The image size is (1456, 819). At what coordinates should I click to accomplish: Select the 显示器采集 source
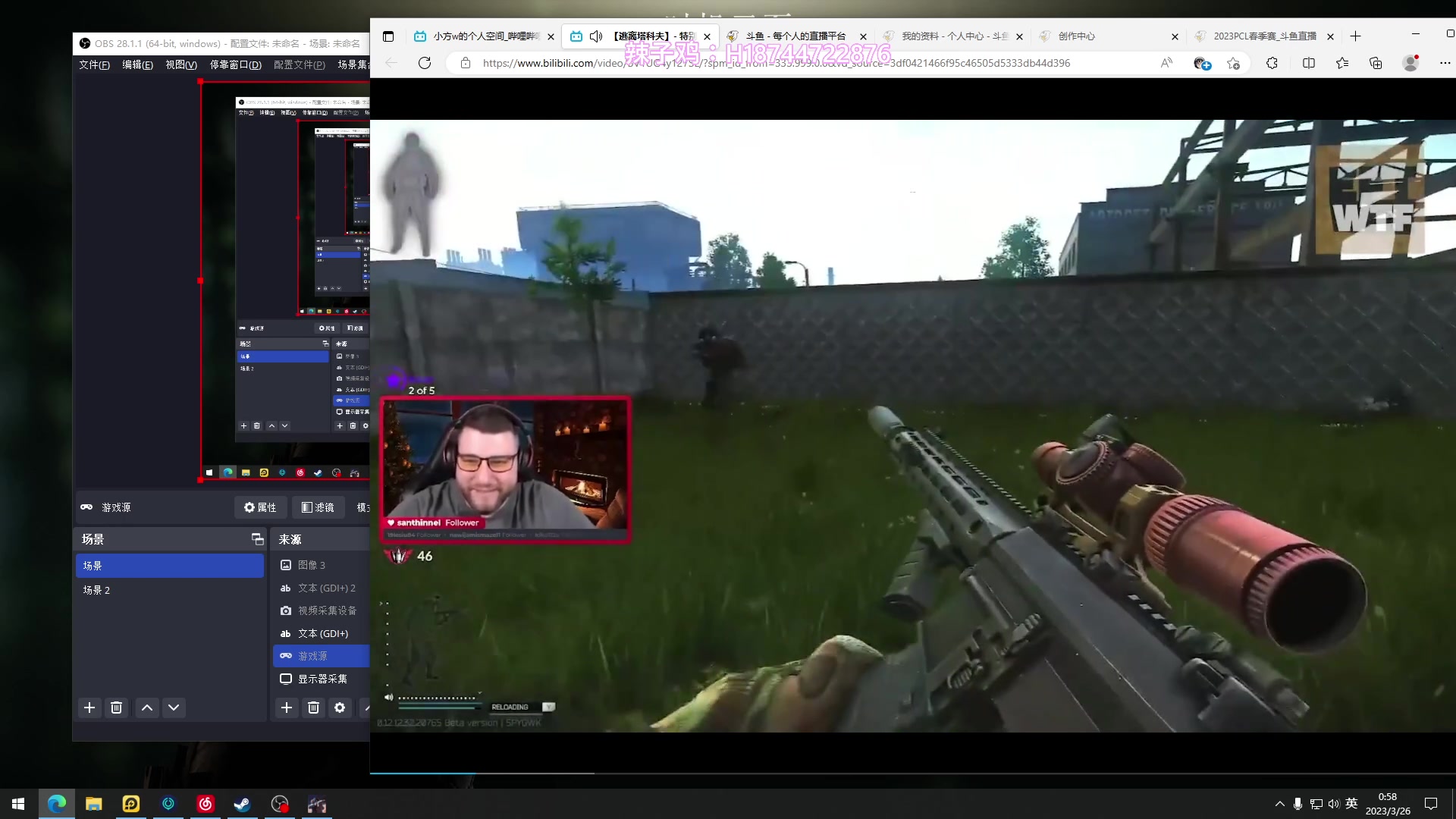tap(321, 679)
